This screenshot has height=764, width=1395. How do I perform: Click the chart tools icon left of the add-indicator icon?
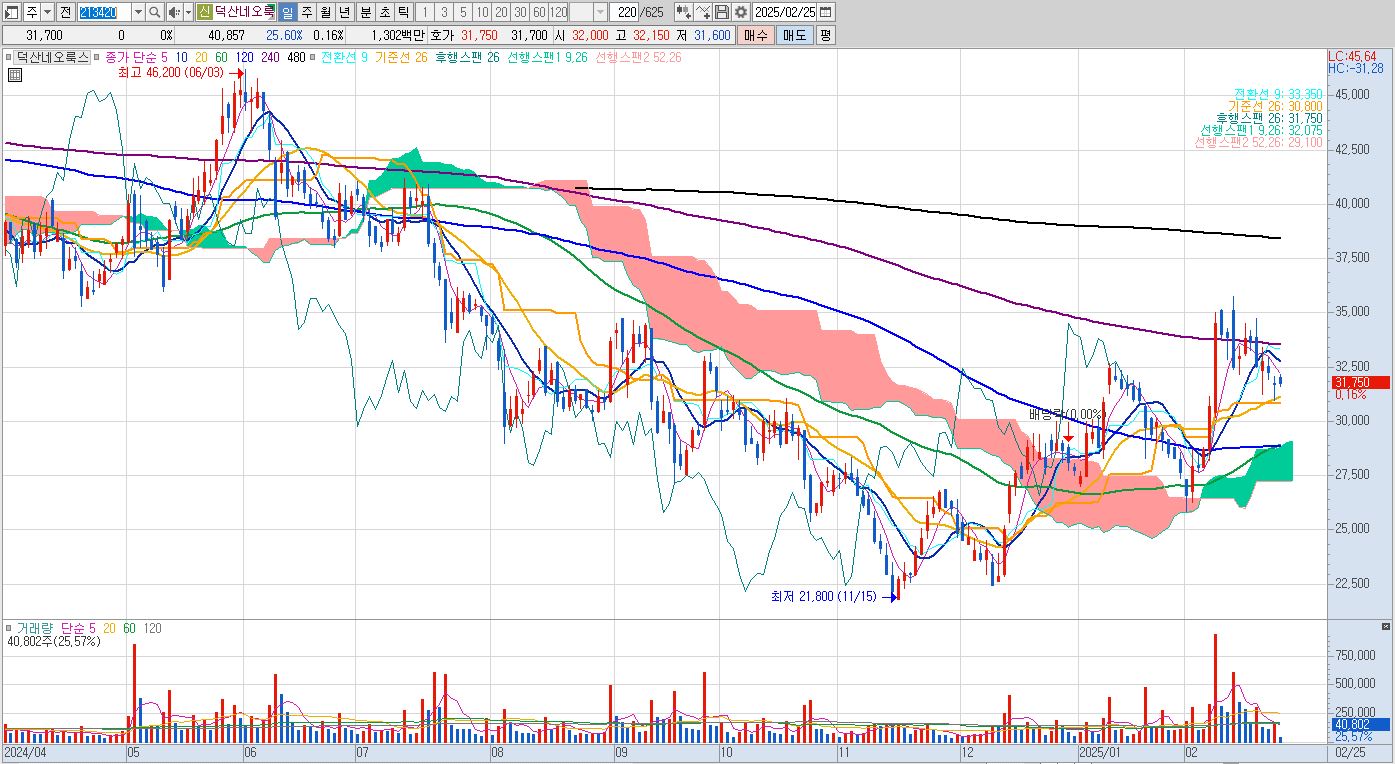click(x=682, y=12)
